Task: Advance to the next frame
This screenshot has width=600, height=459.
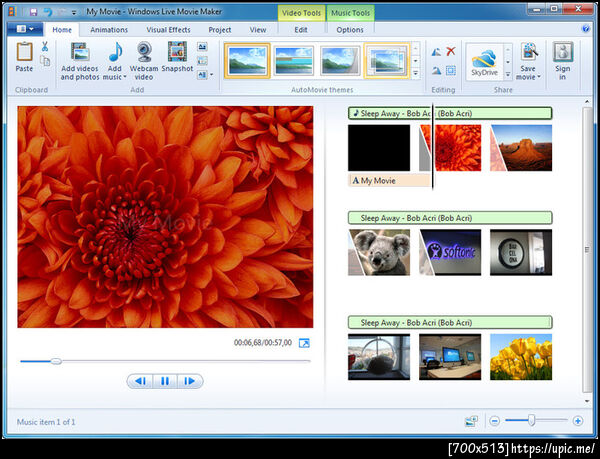Action: click(190, 381)
